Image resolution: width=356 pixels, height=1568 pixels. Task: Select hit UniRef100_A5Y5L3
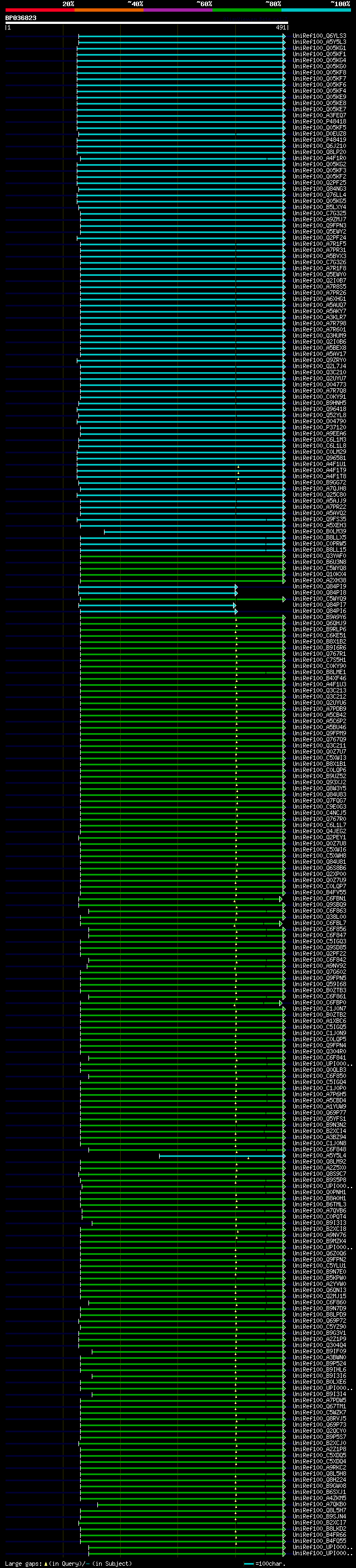(319, 42)
